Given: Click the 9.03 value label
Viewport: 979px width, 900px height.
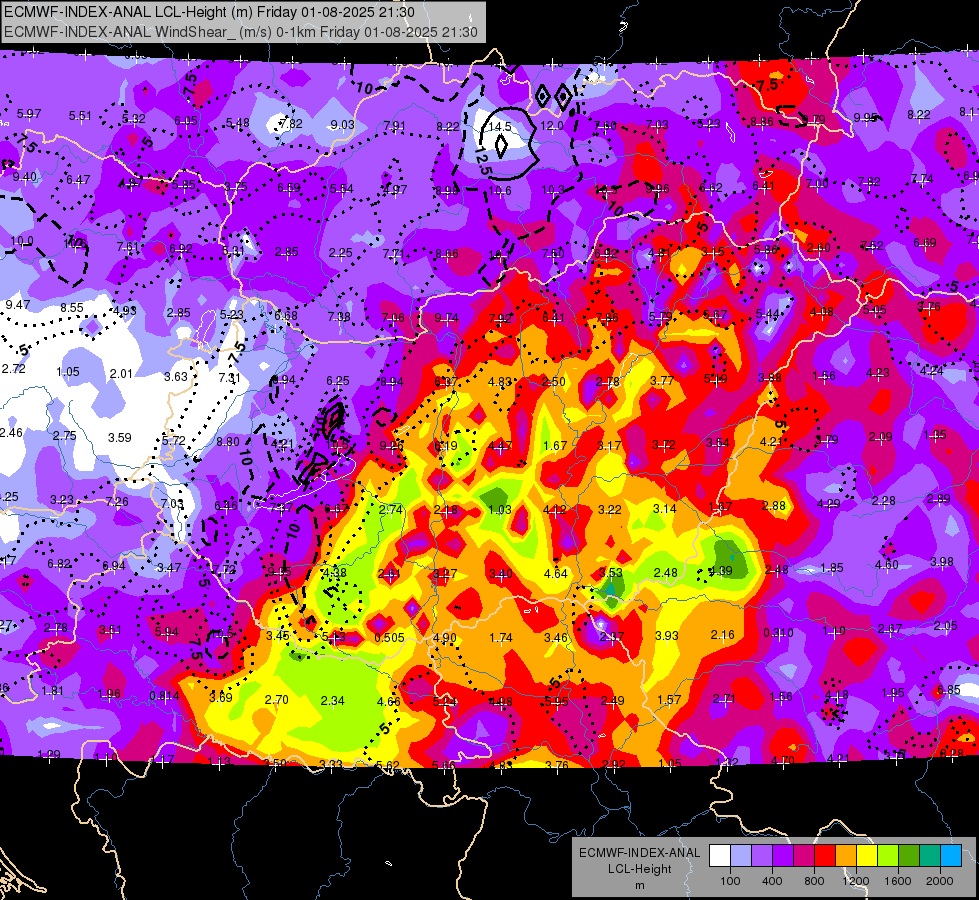Looking at the screenshot, I should coord(342,125).
